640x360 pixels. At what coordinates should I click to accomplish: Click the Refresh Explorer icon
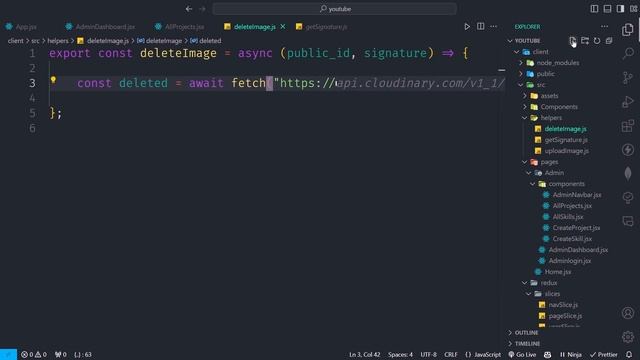coord(597,40)
